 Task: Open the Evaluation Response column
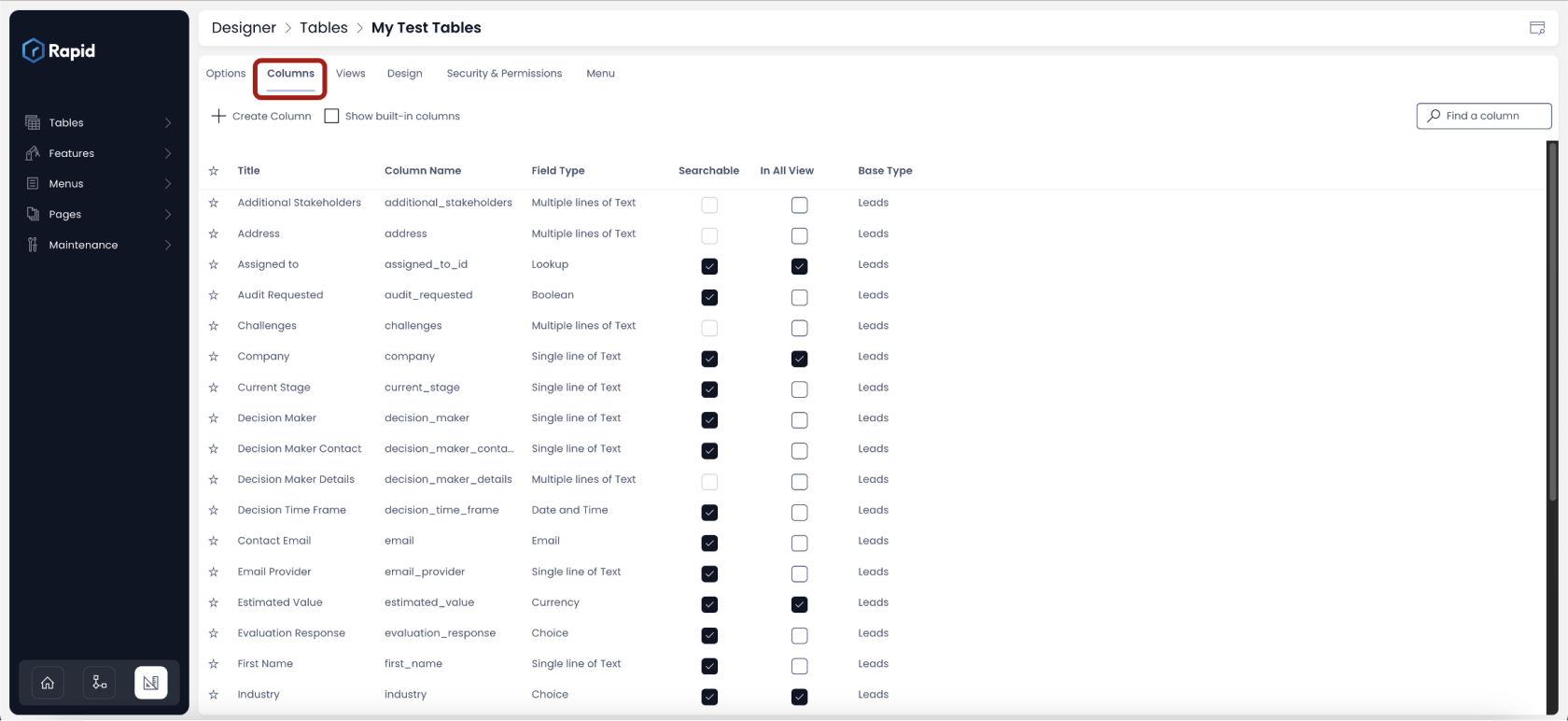tap(291, 633)
